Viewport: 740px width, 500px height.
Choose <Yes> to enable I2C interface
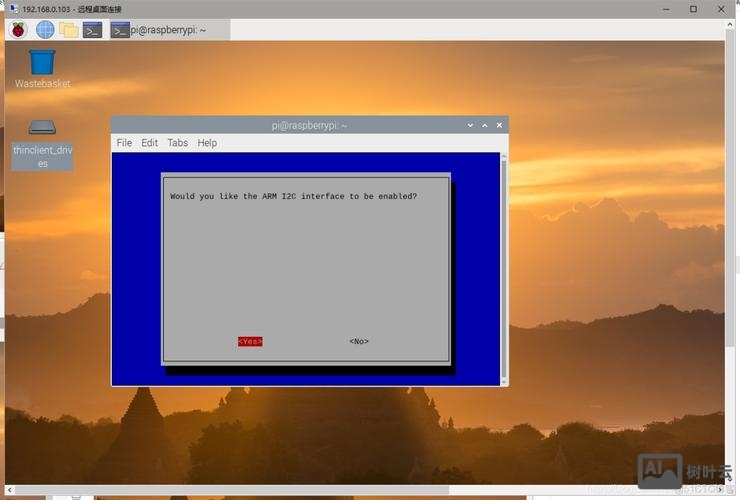tap(250, 341)
